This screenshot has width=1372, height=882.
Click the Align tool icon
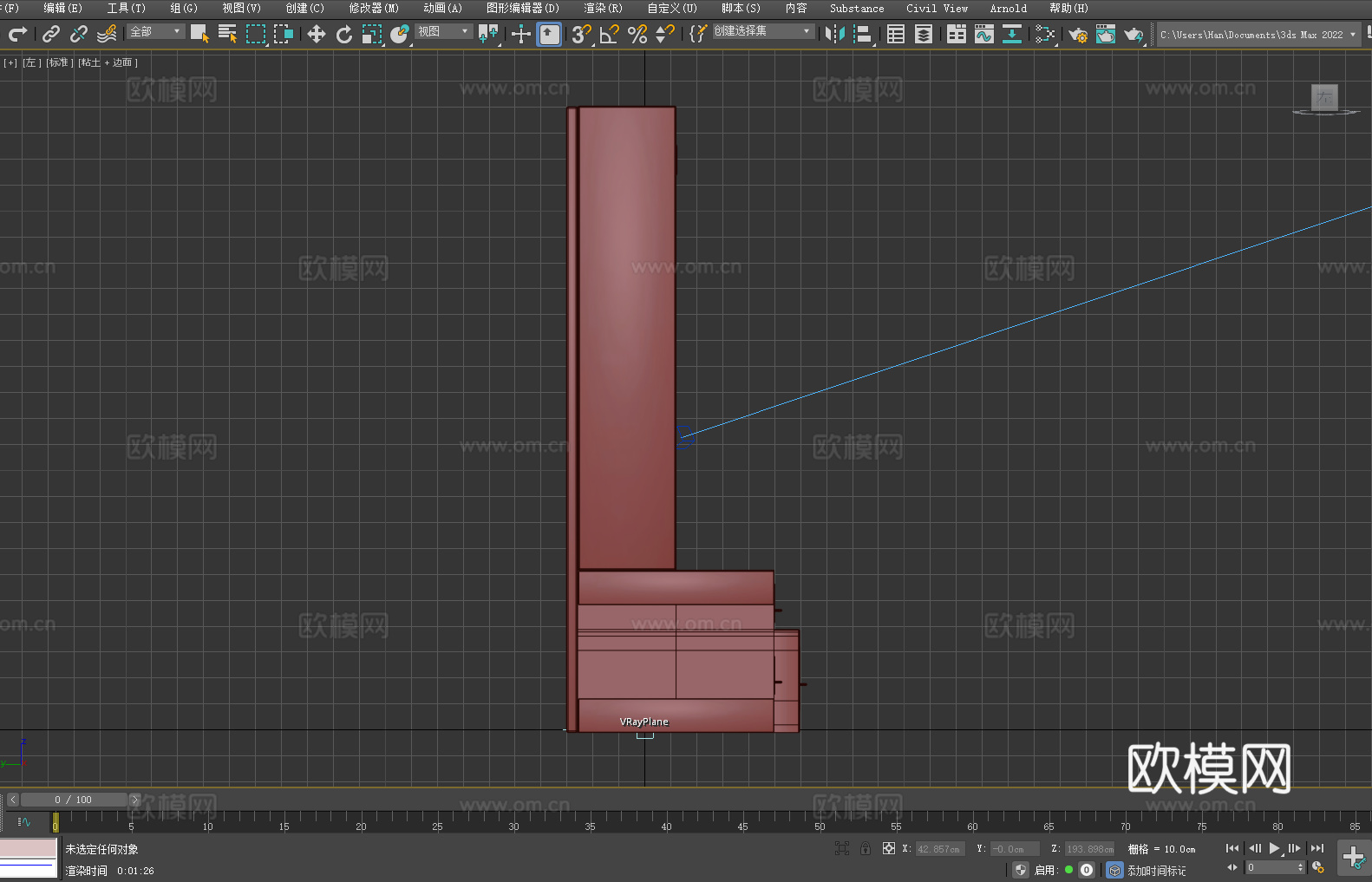[x=863, y=34]
